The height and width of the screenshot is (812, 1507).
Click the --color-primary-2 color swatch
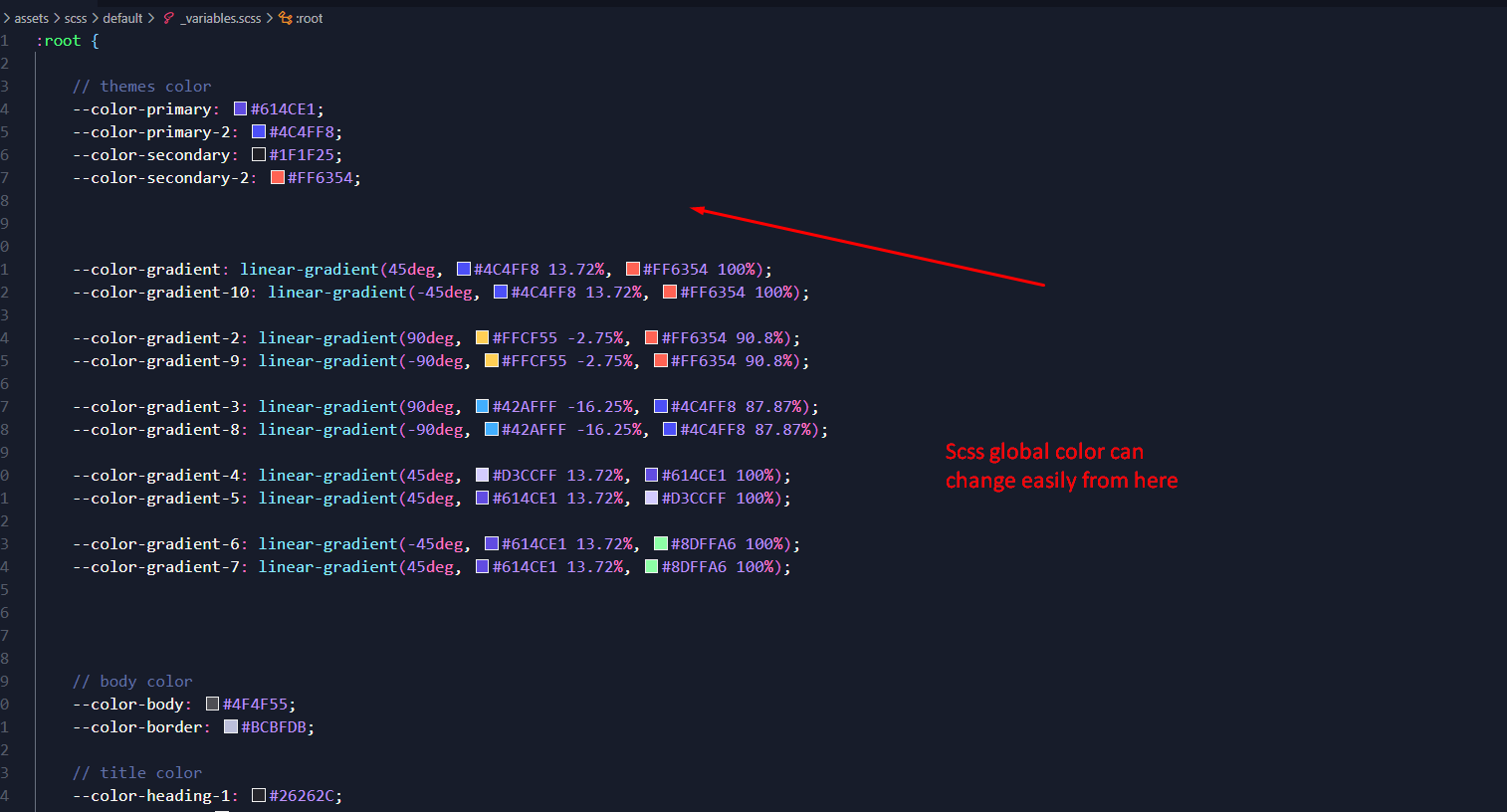[x=259, y=132]
